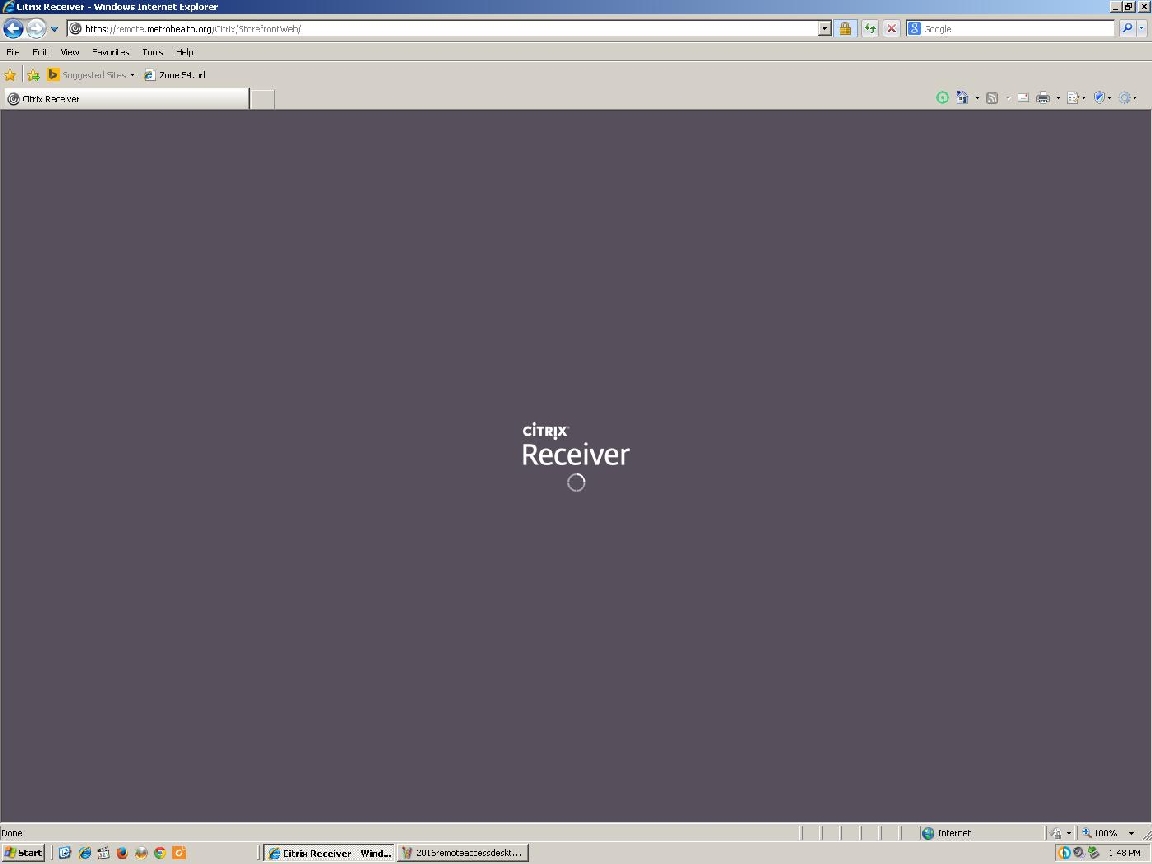This screenshot has width=1152, height=864.
Task: Launch Firefox from the taskbar
Action: (x=121, y=853)
